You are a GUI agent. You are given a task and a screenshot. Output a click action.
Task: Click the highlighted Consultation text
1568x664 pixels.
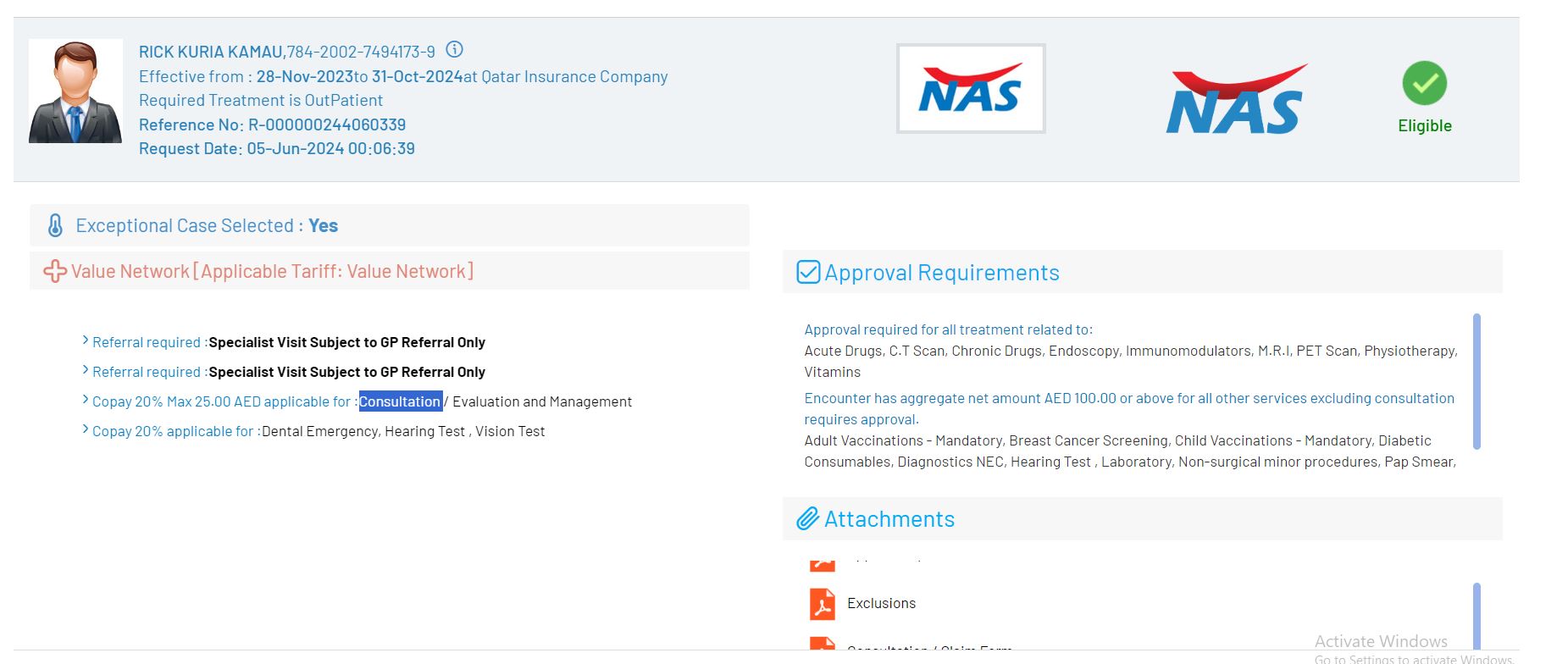coord(400,401)
